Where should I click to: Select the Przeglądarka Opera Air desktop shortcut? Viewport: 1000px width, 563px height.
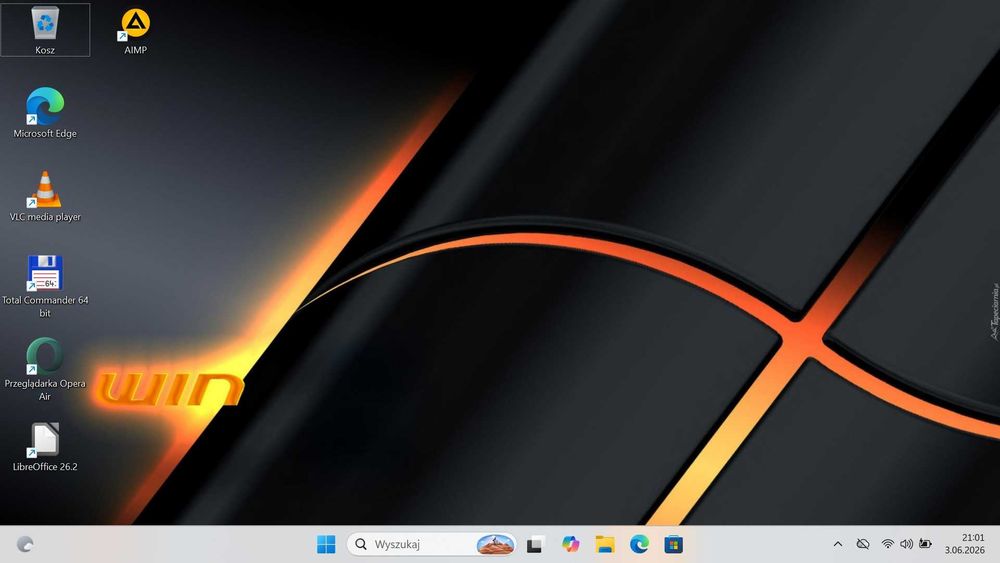(45, 370)
